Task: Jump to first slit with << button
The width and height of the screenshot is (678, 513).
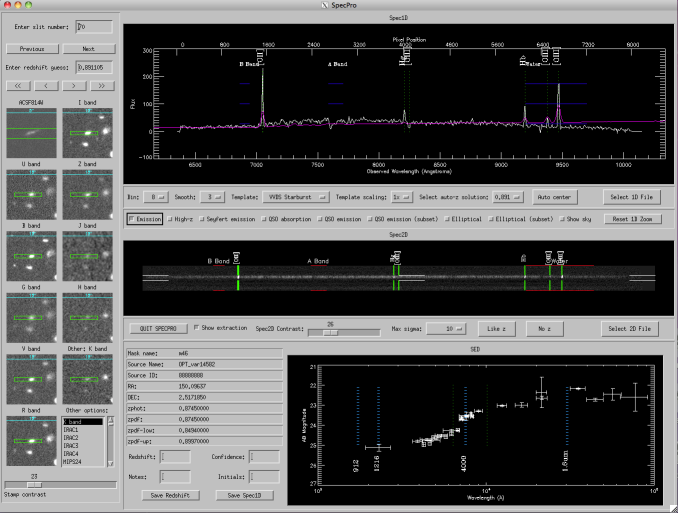Action: (20, 87)
